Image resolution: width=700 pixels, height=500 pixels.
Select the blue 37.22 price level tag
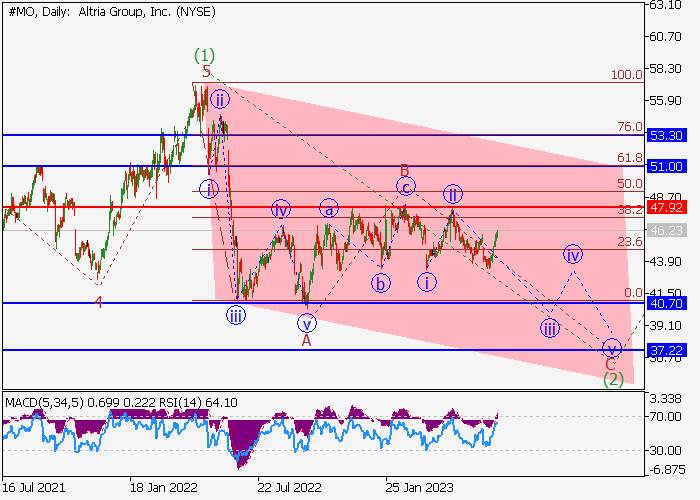click(x=667, y=350)
